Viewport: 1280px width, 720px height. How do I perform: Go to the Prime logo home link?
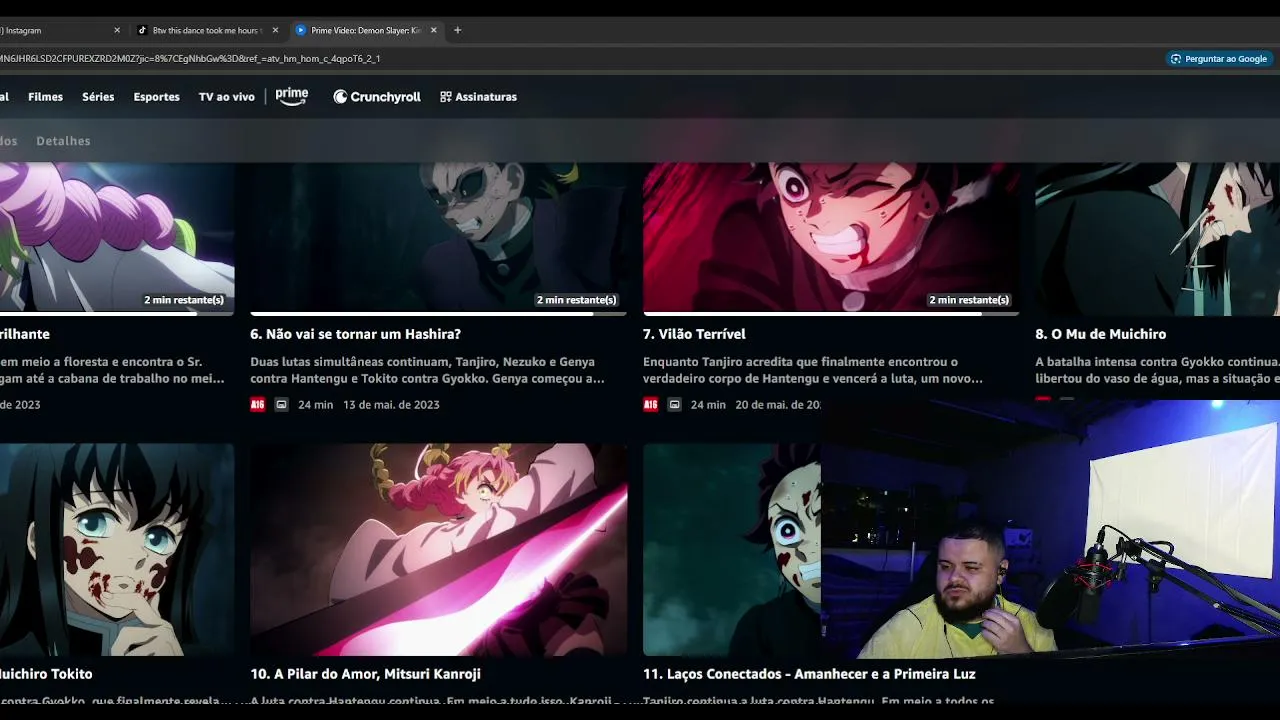click(292, 96)
